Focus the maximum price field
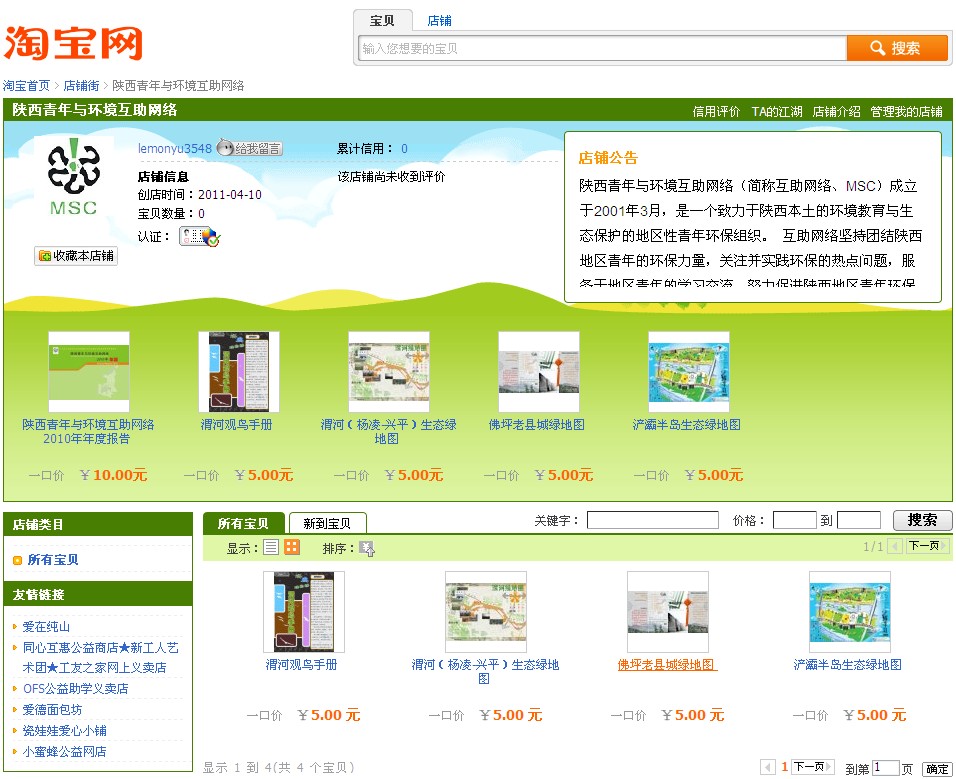The width and height of the screenshot is (956, 779). [x=859, y=520]
